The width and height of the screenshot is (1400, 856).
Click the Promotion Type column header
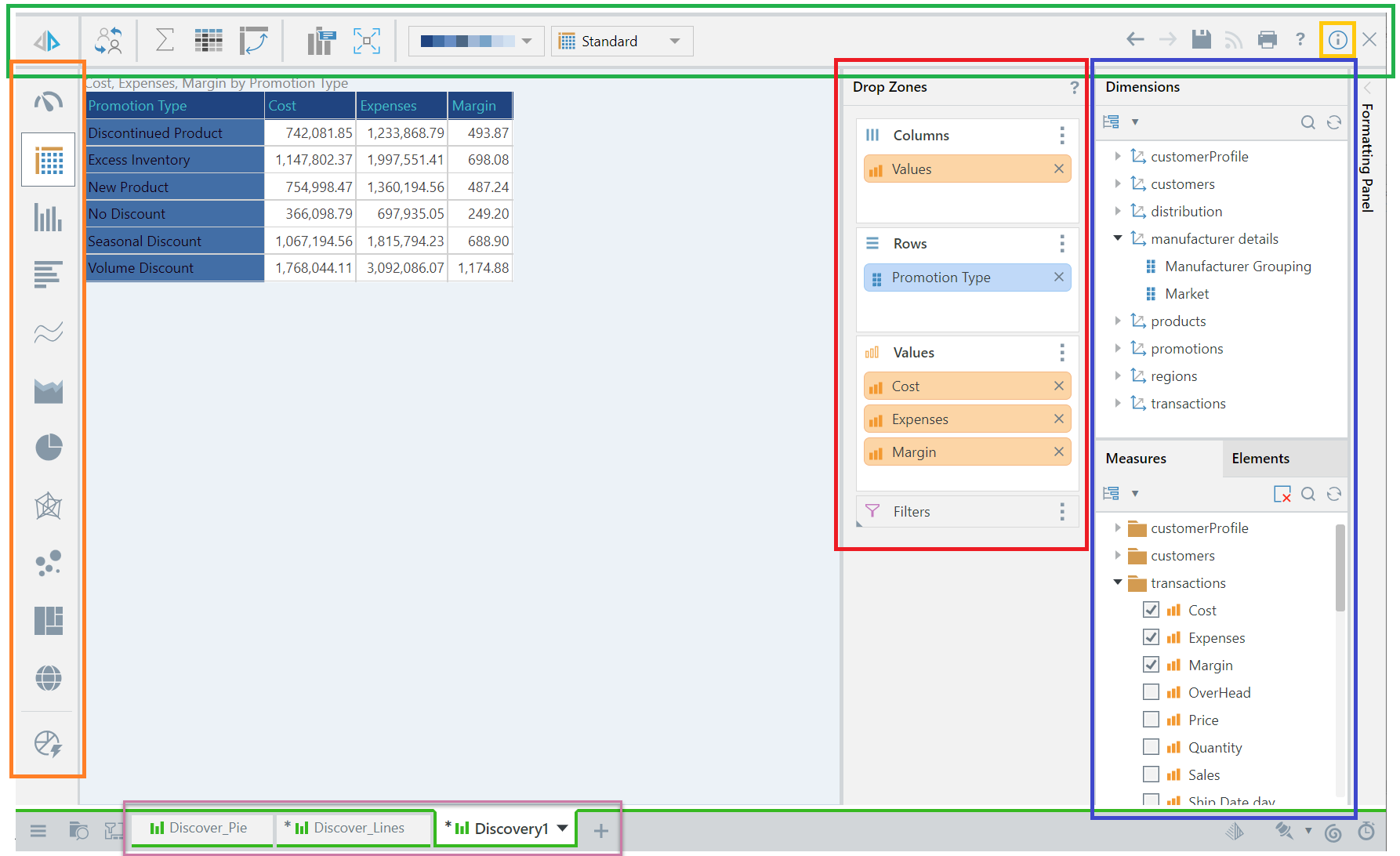[x=175, y=105]
